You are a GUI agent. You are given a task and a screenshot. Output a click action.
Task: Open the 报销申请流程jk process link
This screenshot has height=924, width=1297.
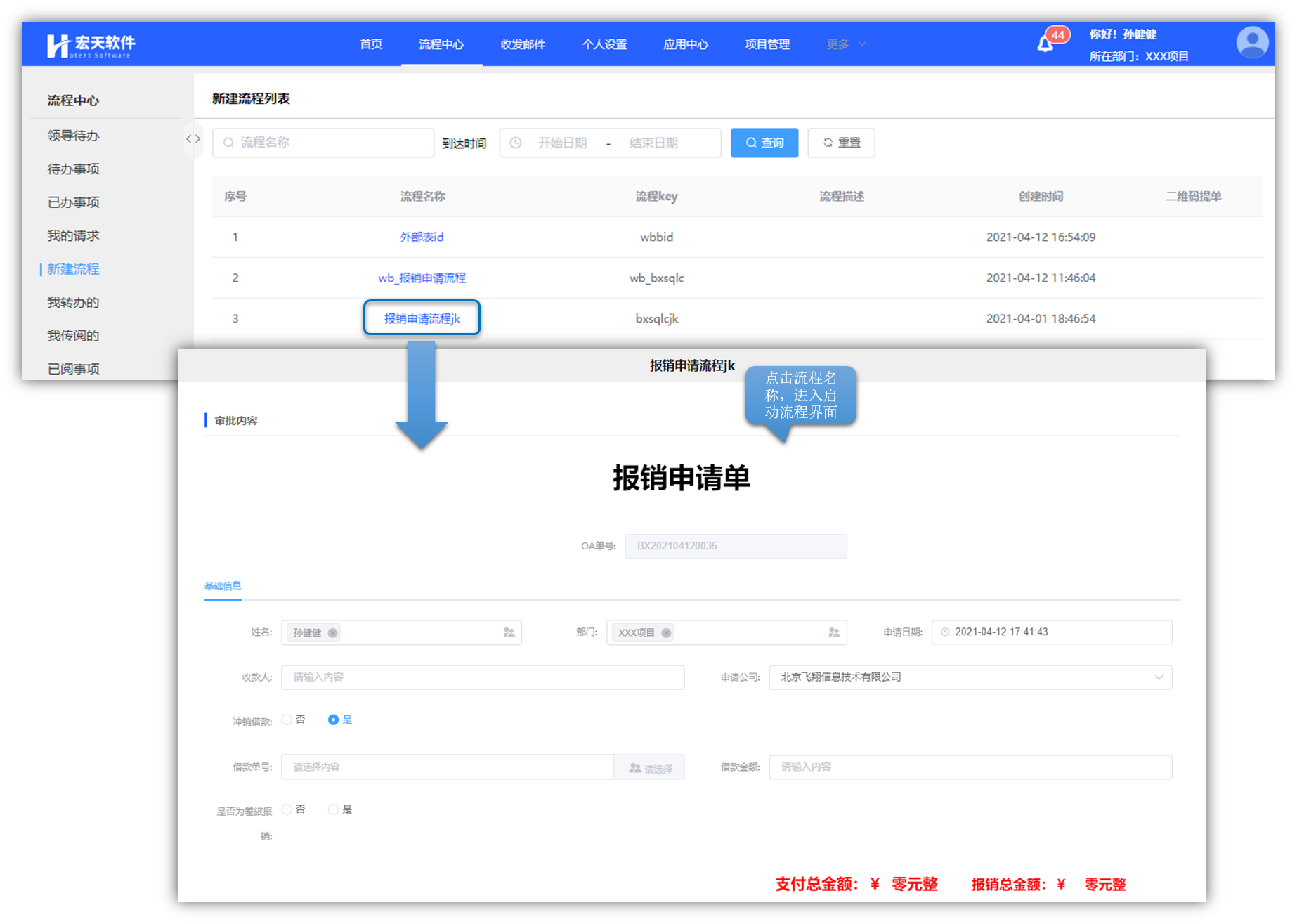pyautogui.click(x=422, y=319)
